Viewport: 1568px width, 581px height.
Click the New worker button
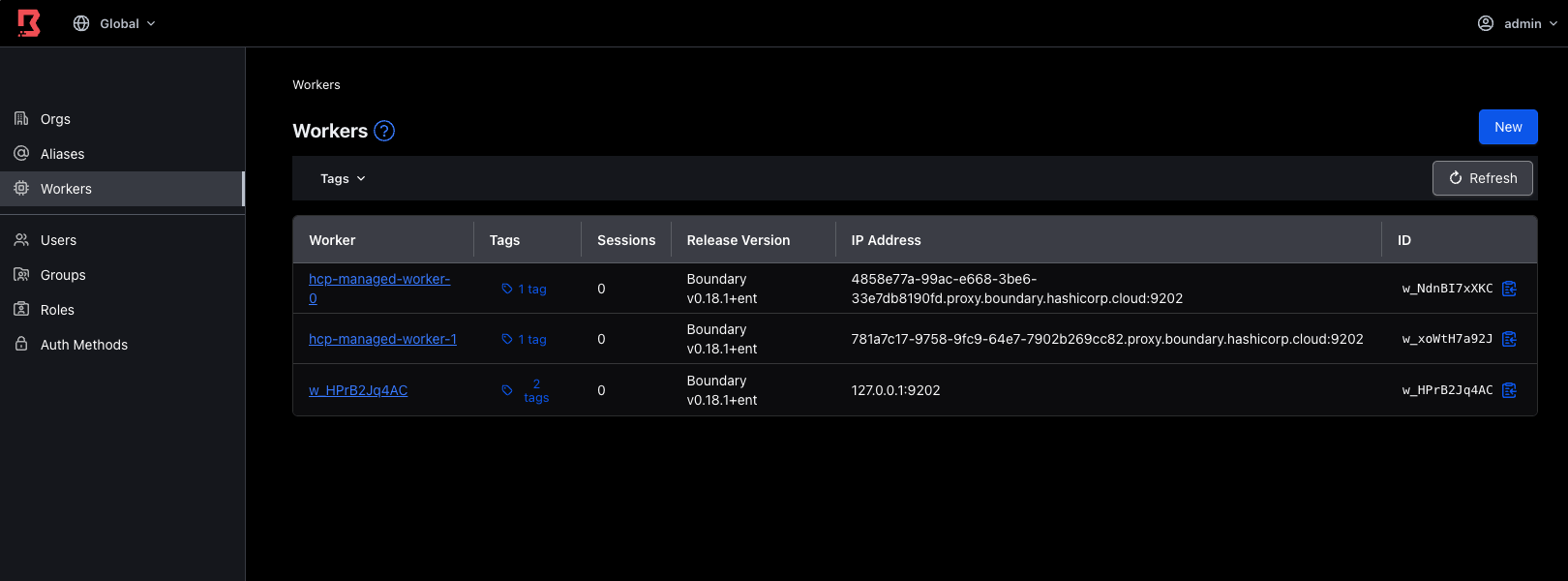tap(1508, 127)
